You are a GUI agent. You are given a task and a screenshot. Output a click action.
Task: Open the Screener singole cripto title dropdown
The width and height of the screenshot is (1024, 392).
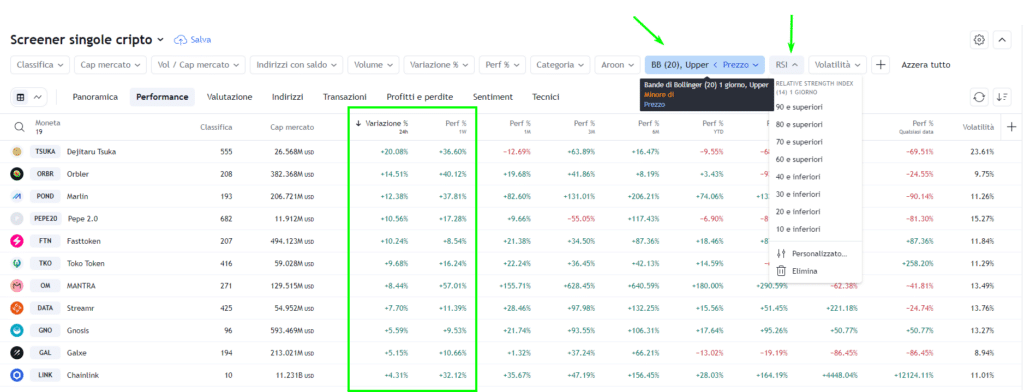[87, 40]
